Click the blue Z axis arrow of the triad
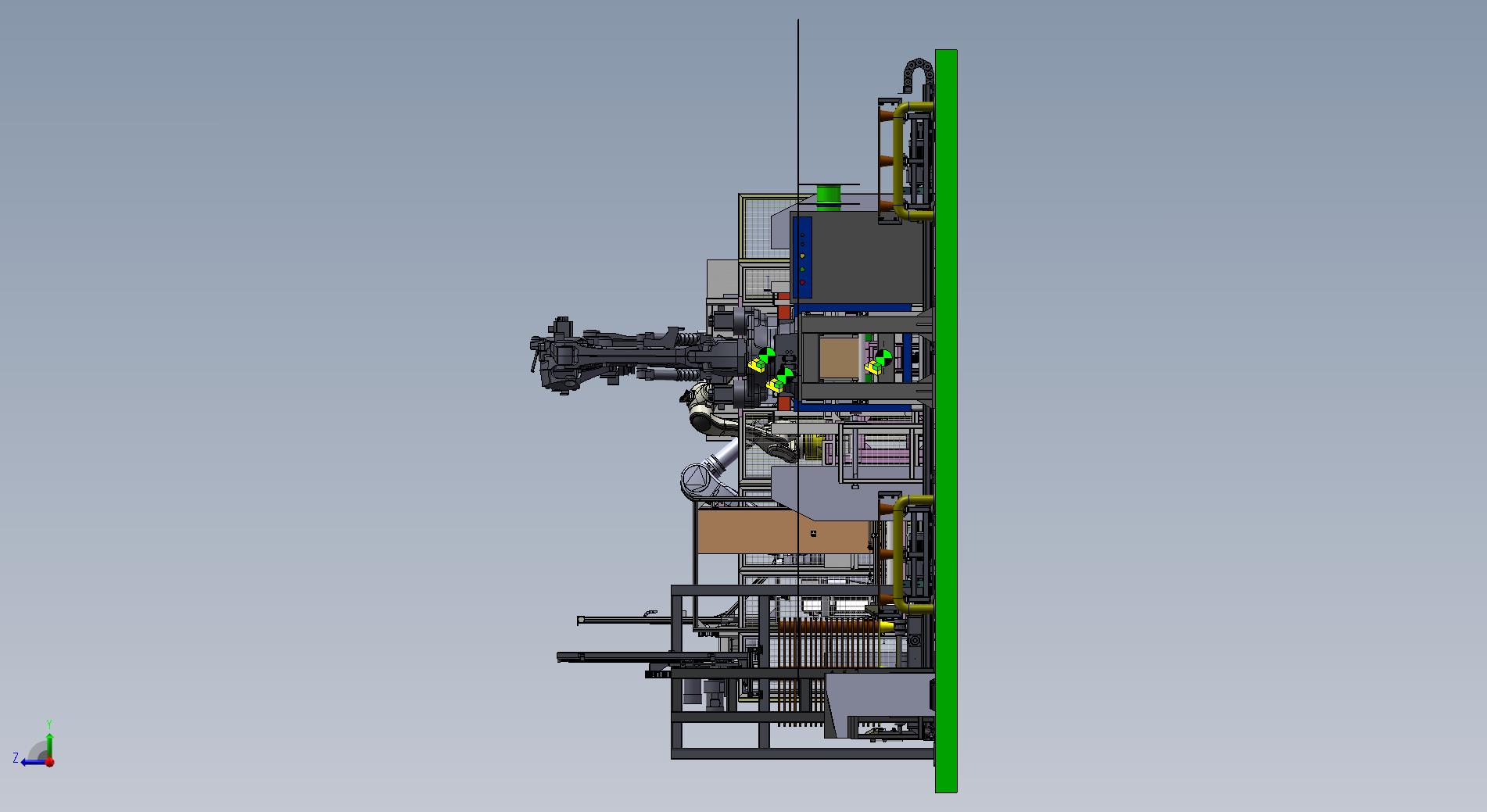 pyautogui.click(x=33, y=762)
